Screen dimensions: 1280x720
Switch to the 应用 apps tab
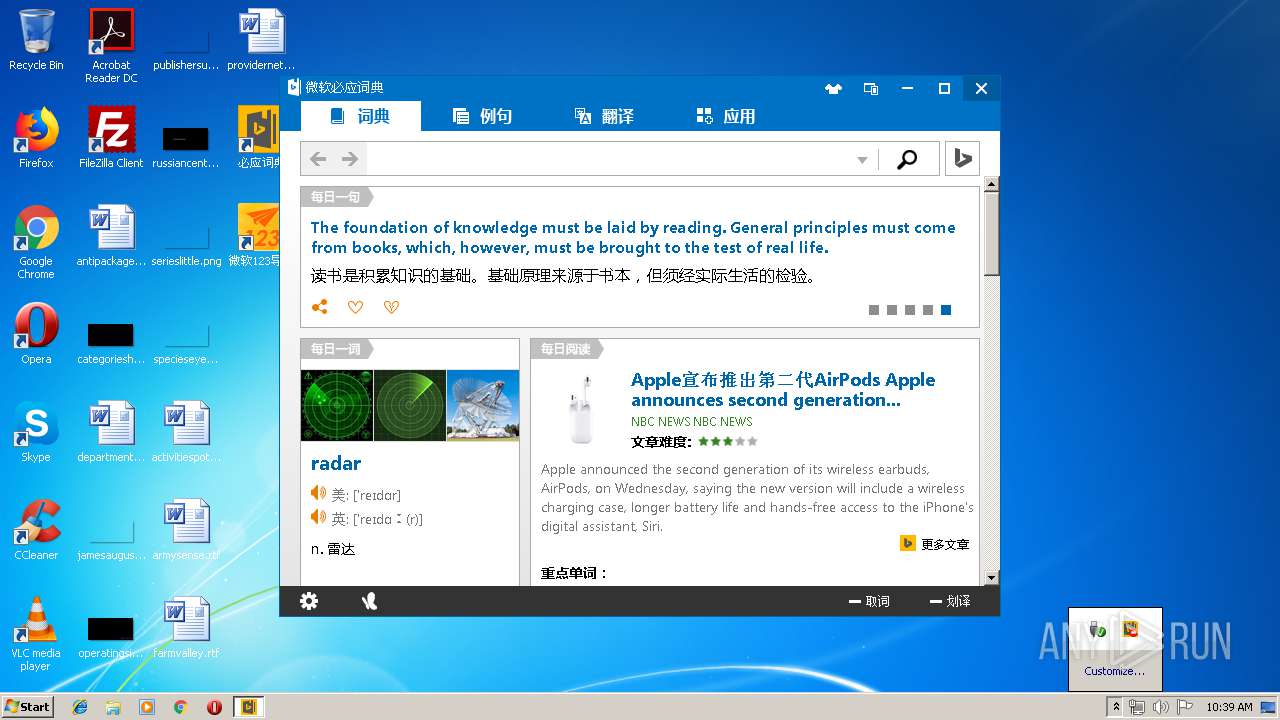(x=726, y=116)
